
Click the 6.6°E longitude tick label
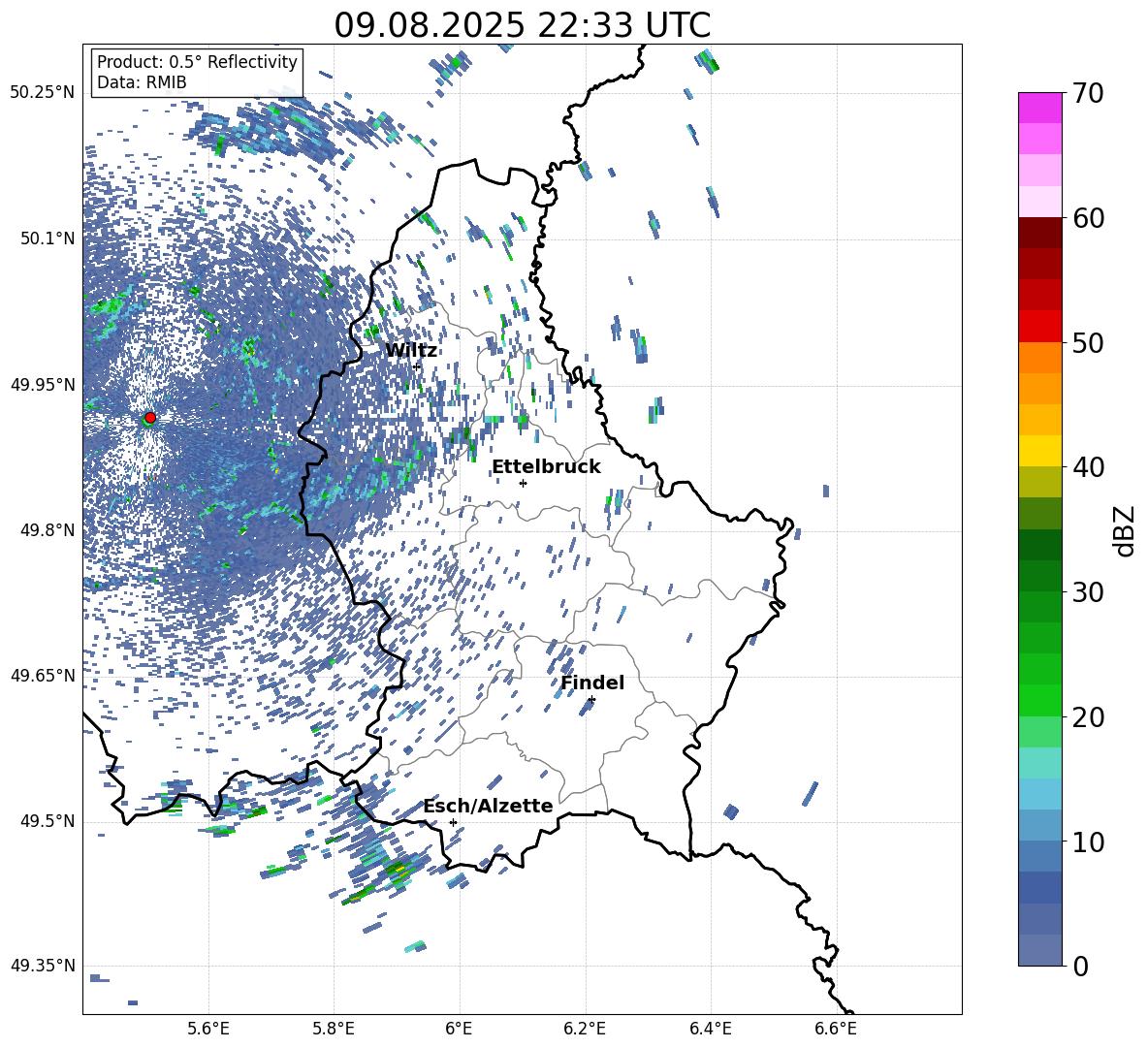click(836, 1029)
